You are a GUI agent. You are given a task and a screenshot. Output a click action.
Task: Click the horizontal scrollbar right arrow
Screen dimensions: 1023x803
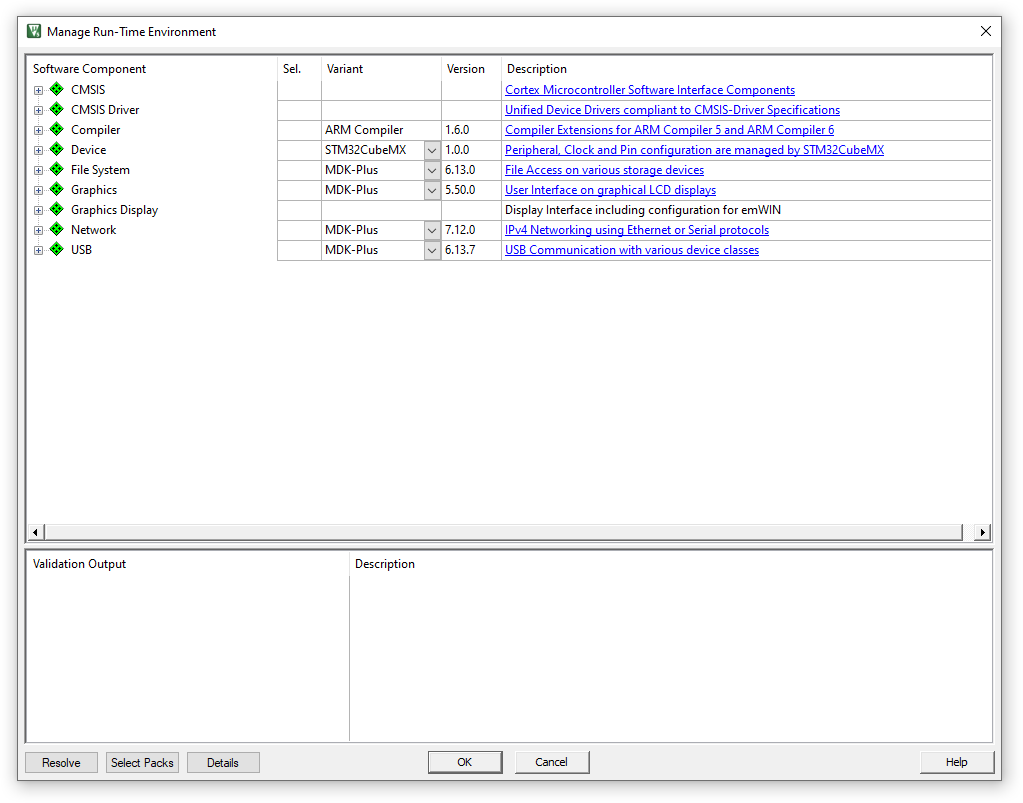coord(982,532)
